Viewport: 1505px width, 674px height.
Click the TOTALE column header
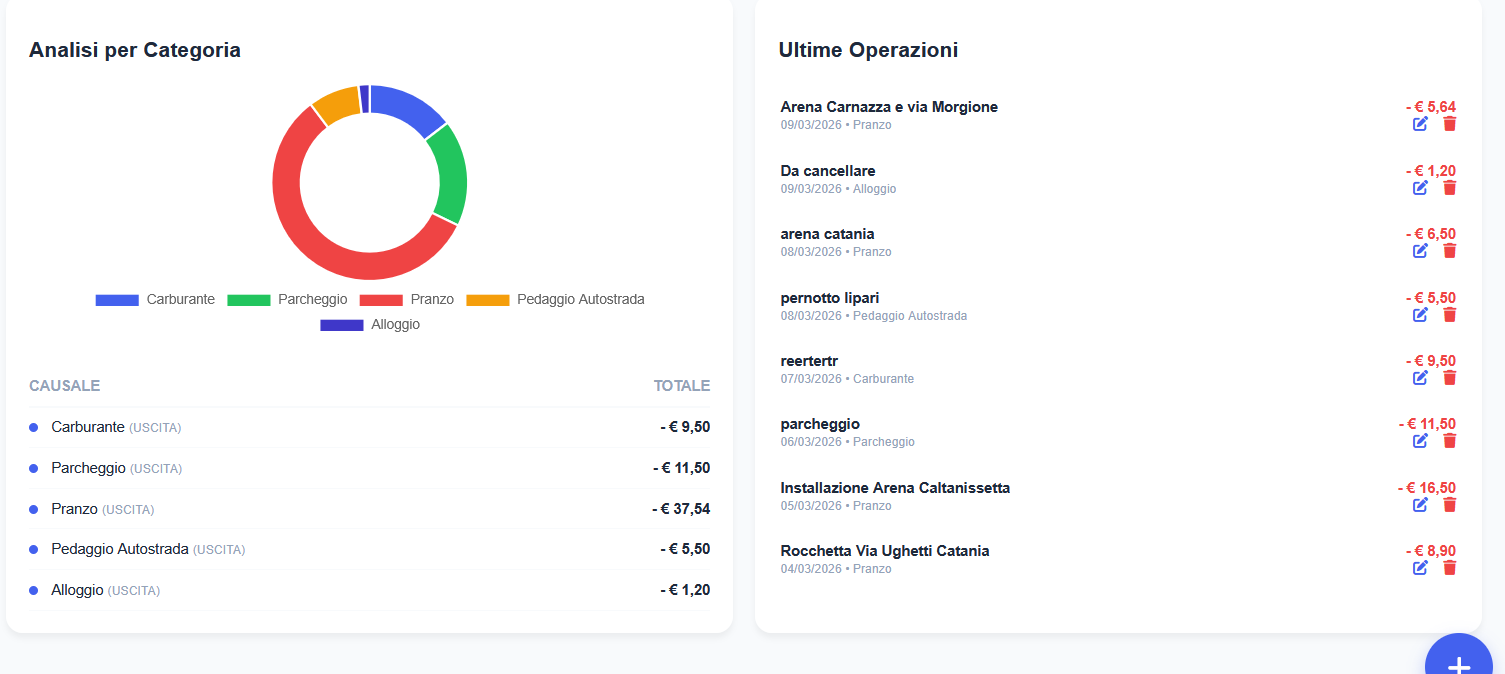coord(681,386)
